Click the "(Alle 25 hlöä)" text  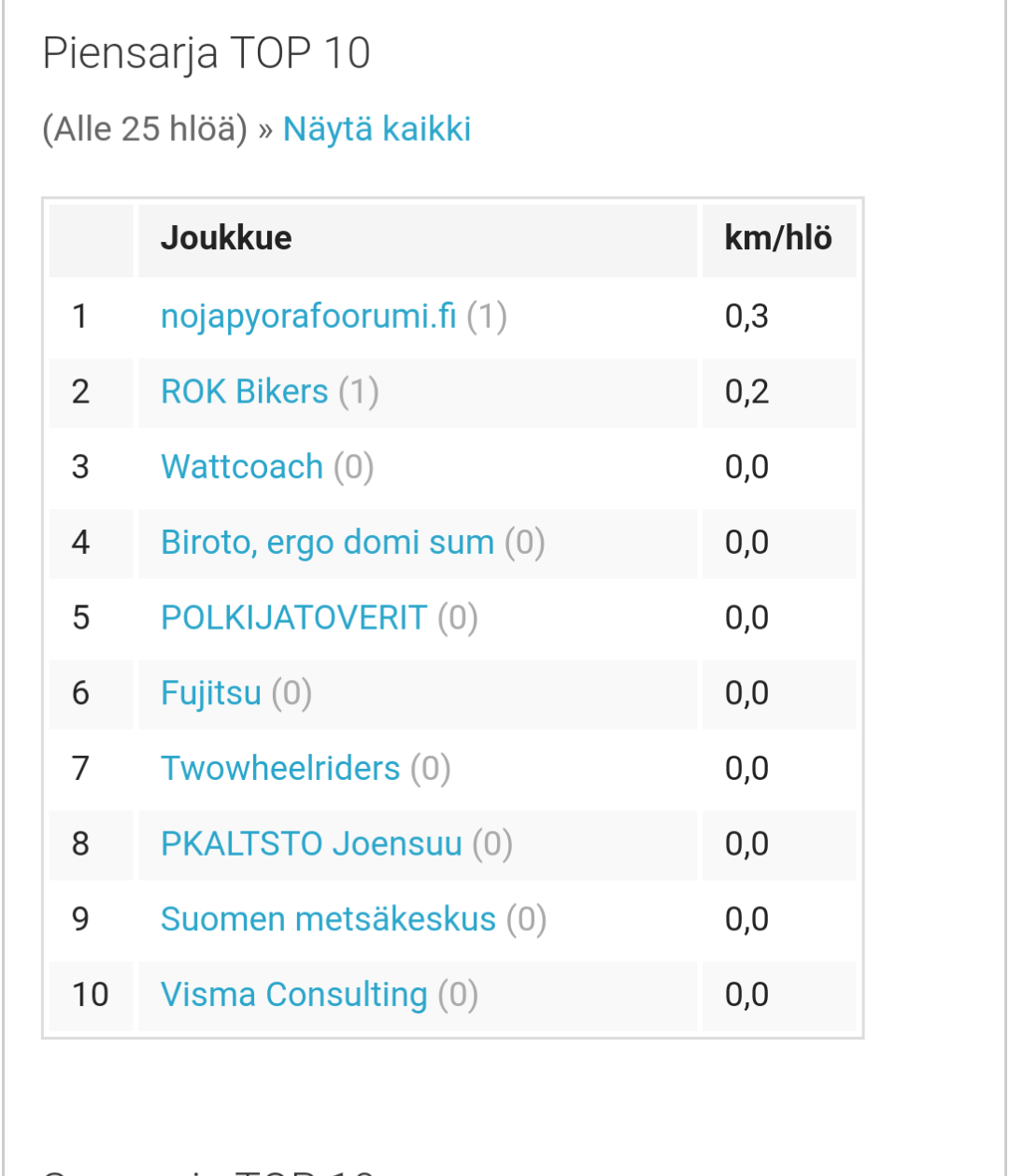(145, 129)
